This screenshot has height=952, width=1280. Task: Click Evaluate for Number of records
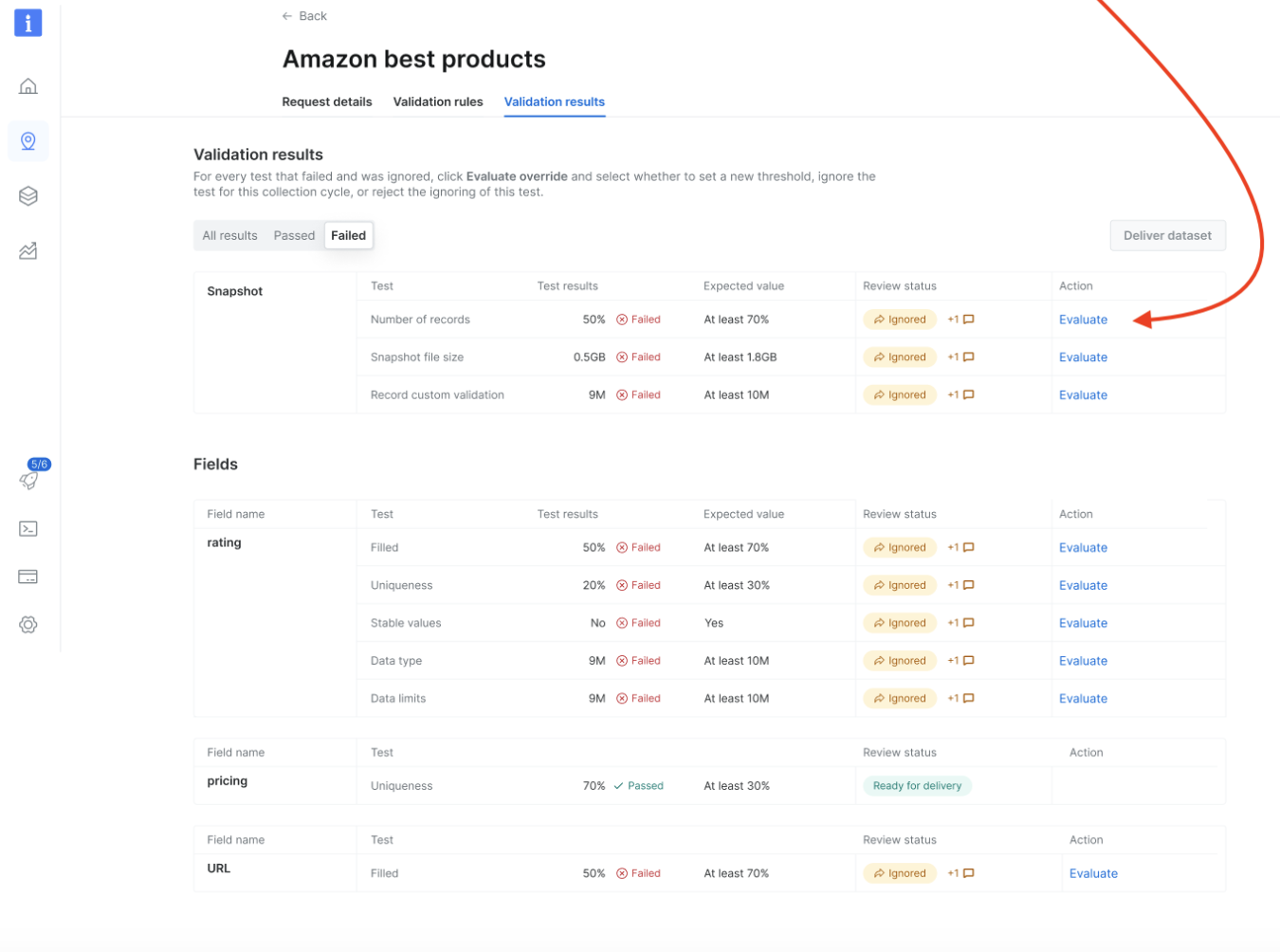1083,320
